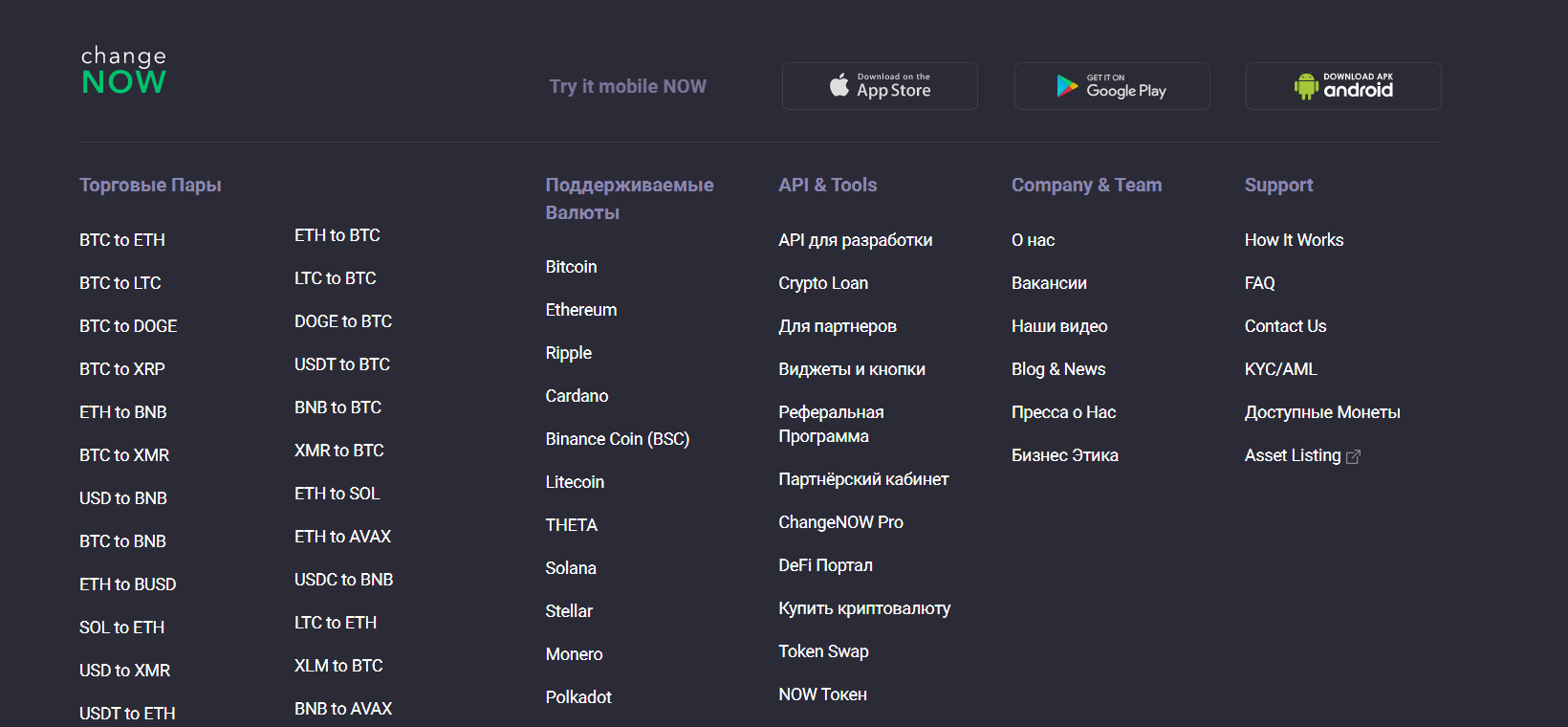Viewport: 1568px width, 727px height.
Task: Open the USDC to BNB pair
Action: tap(344, 580)
